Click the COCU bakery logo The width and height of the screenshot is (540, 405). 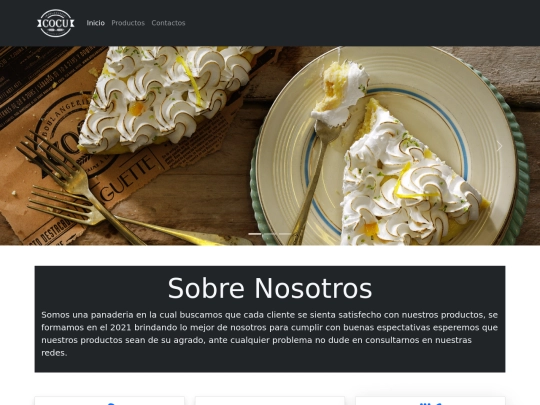tap(55, 23)
